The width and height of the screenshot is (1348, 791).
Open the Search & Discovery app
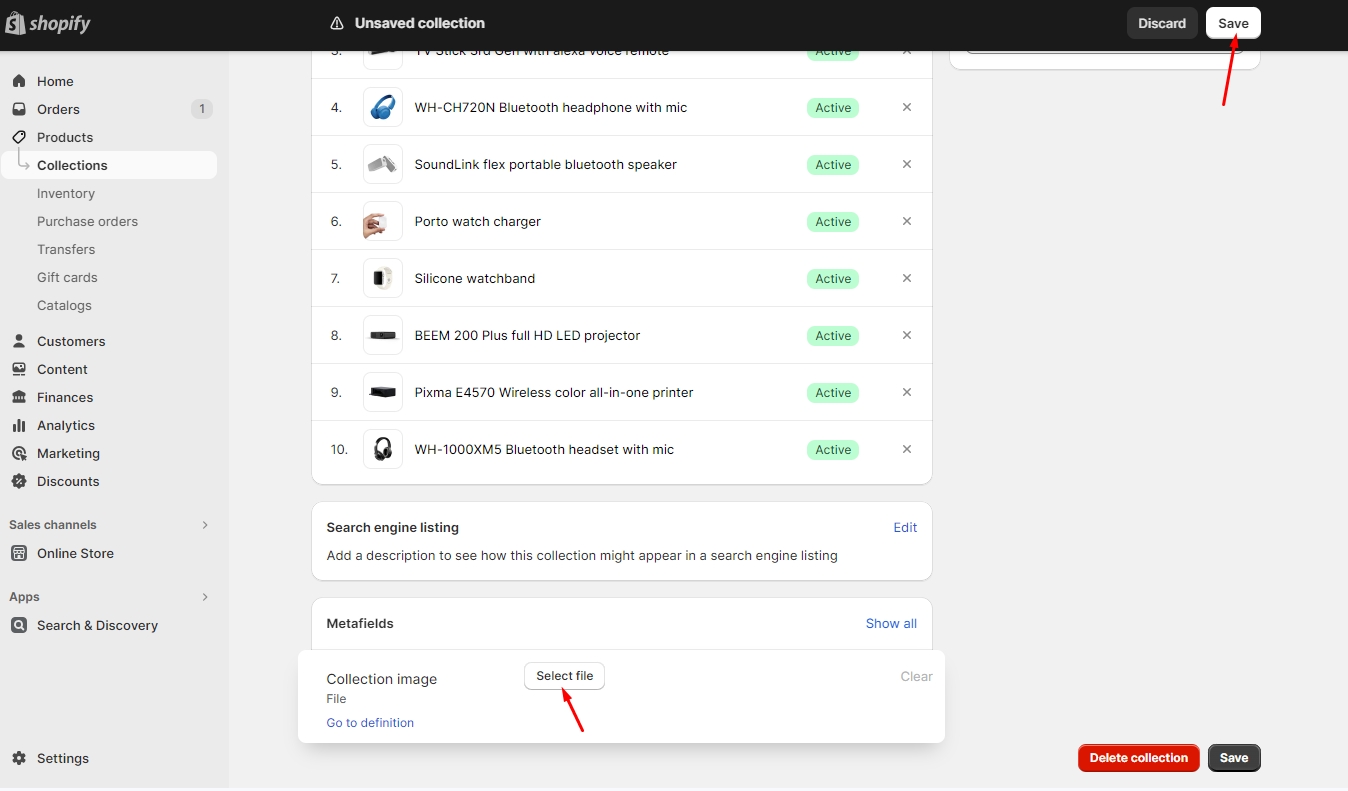[x=97, y=625]
